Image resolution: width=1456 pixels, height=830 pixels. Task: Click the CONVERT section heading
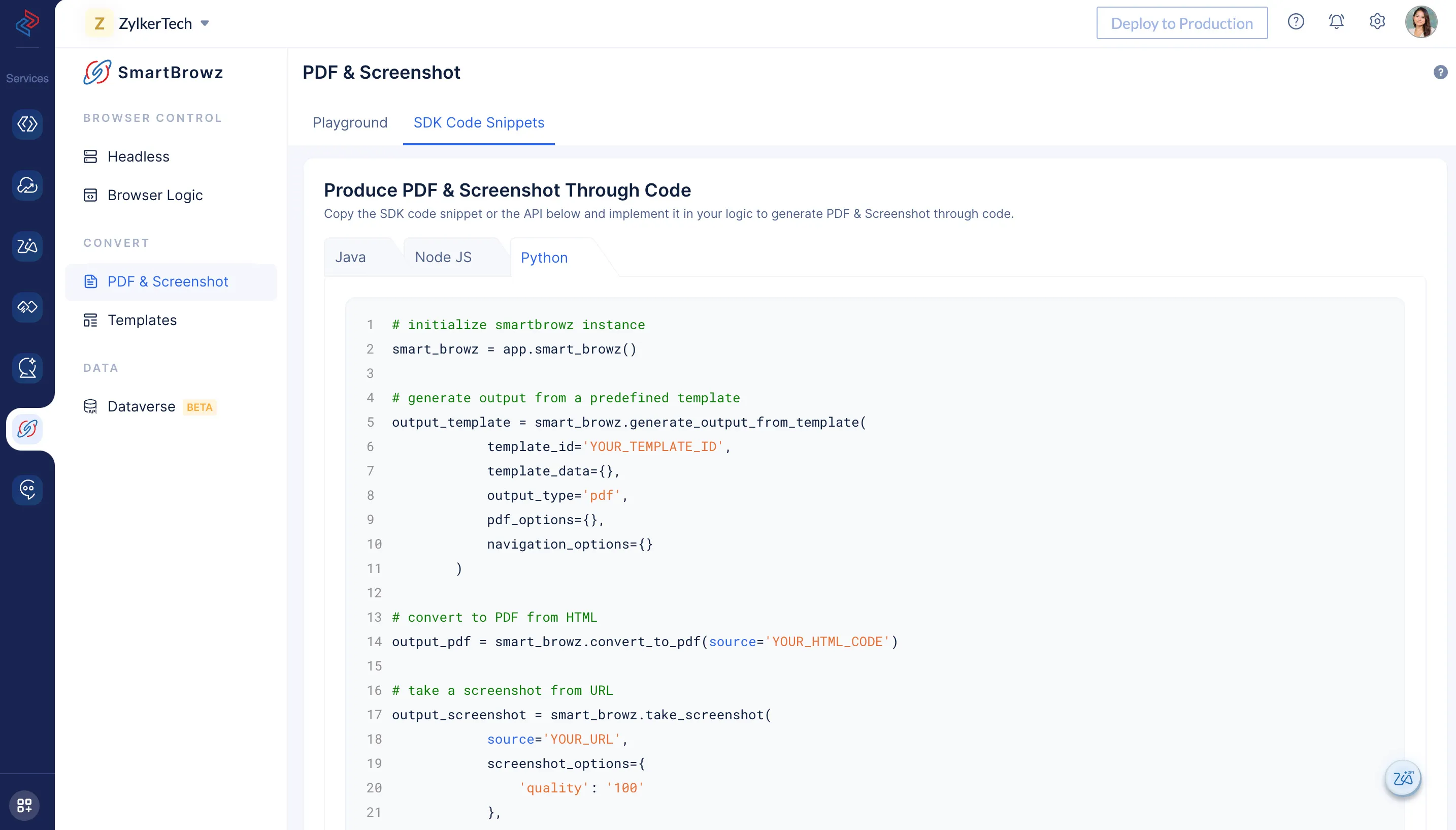(x=116, y=243)
